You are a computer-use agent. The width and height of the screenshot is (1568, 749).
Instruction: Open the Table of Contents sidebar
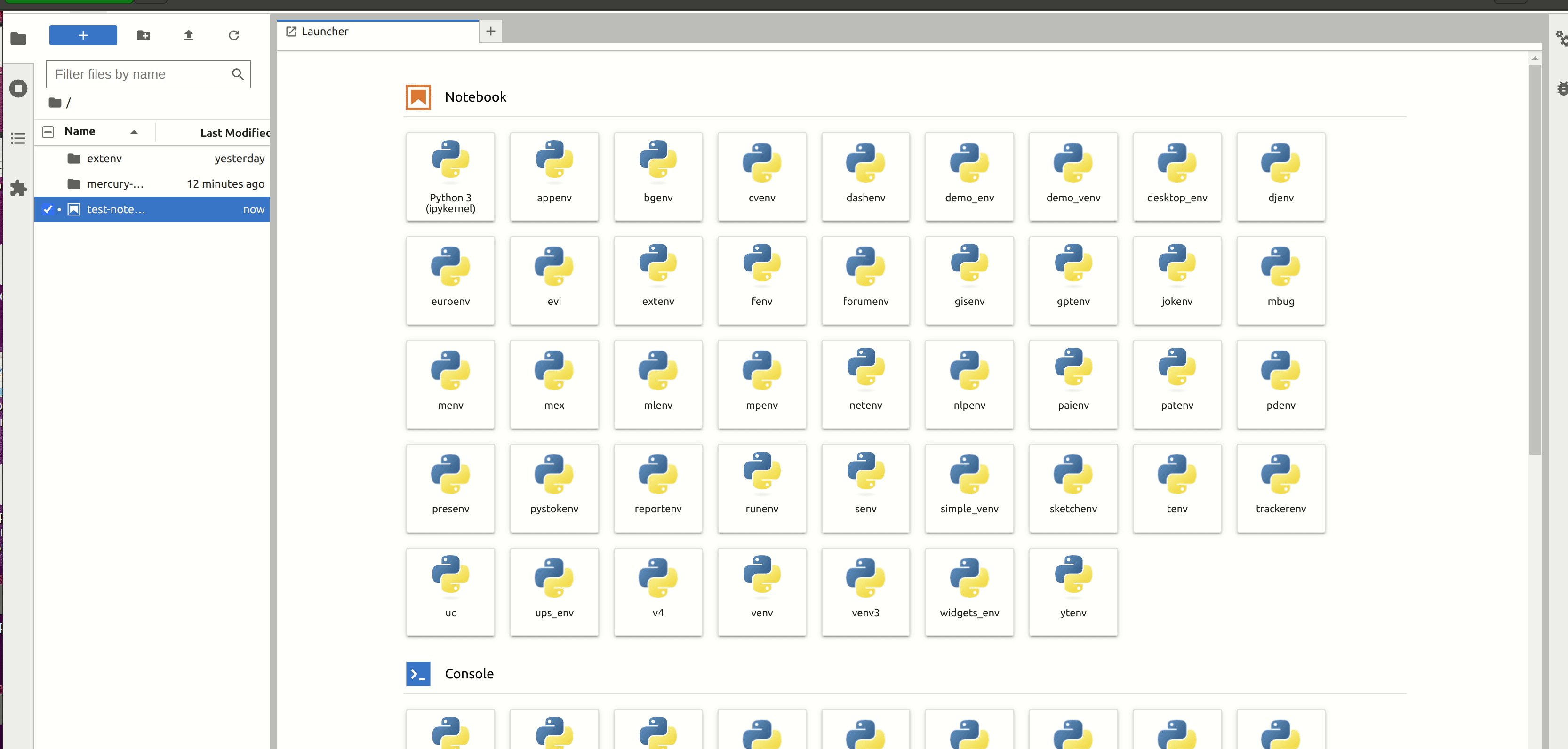(x=18, y=138)
